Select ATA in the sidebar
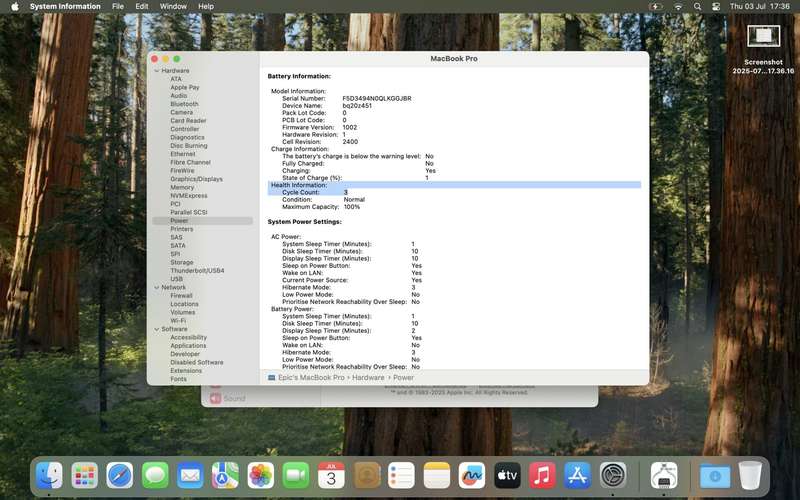The image size is (800, 500). tap(176, 79)
